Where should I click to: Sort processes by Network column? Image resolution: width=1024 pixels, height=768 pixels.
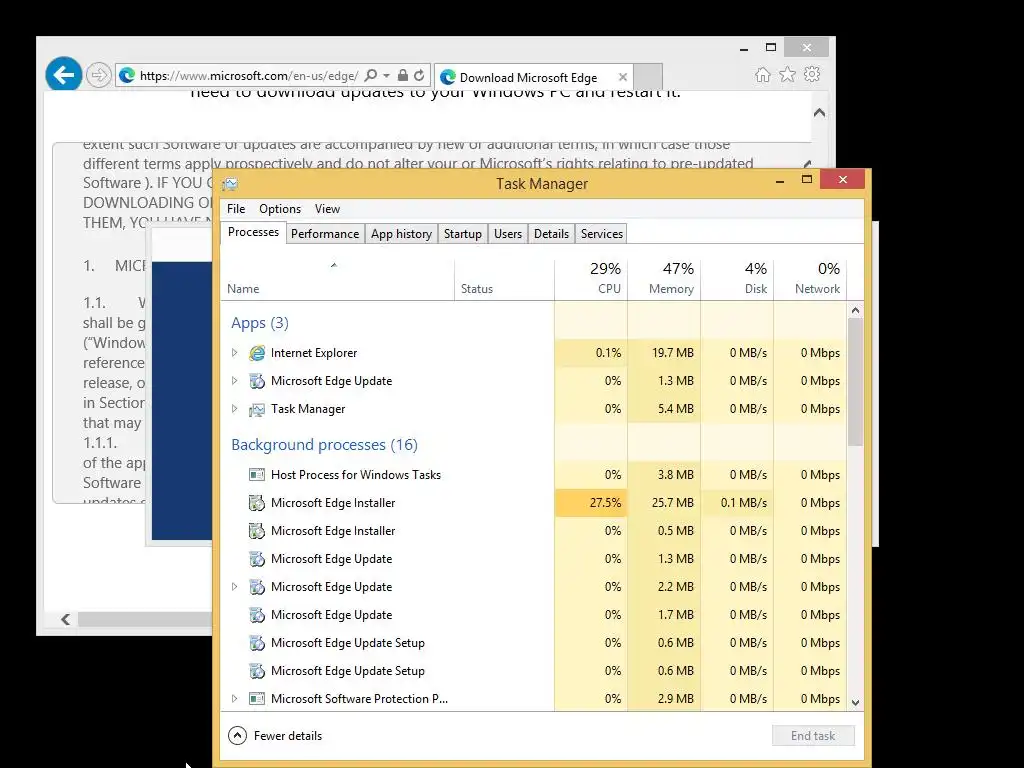pyautogui.click(x=810, y=280)
